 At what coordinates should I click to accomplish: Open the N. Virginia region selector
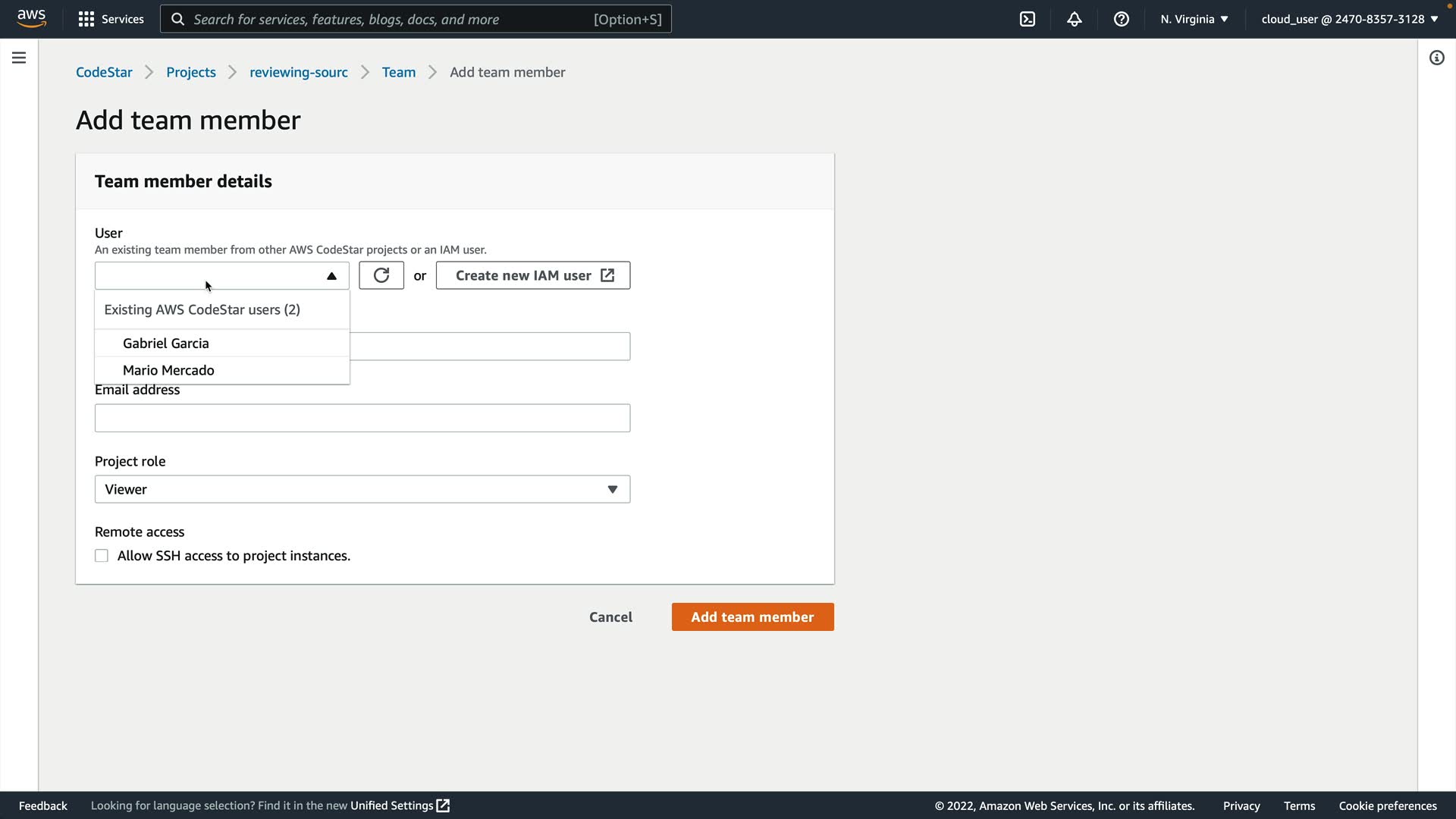pyautogui.click(x=1194, y=19)
